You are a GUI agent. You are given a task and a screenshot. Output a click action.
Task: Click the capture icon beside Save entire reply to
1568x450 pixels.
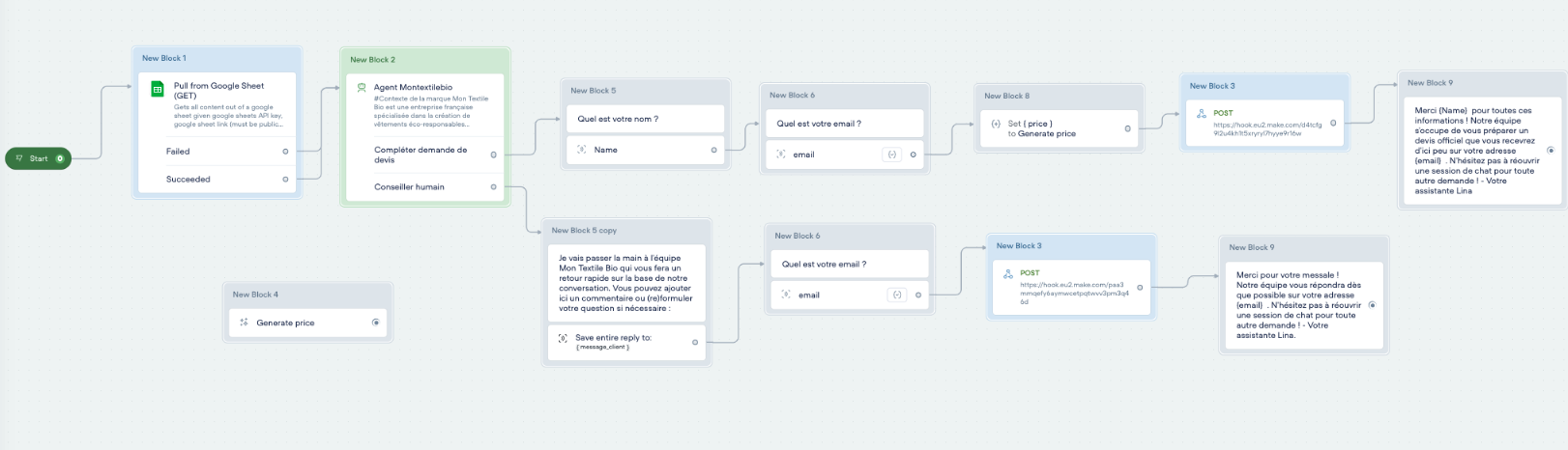(563, 338)
